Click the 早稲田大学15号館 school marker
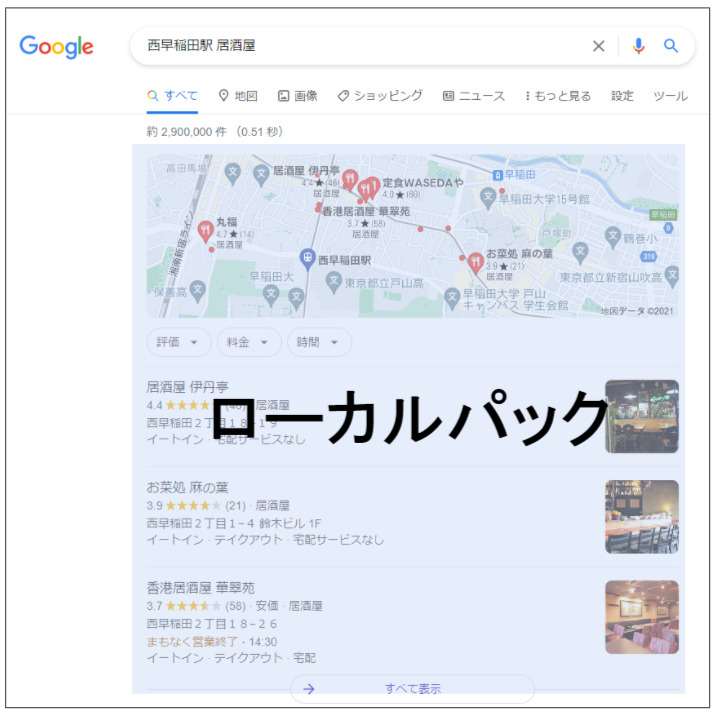Screen dimensions: 716x711 click(488, 197)
